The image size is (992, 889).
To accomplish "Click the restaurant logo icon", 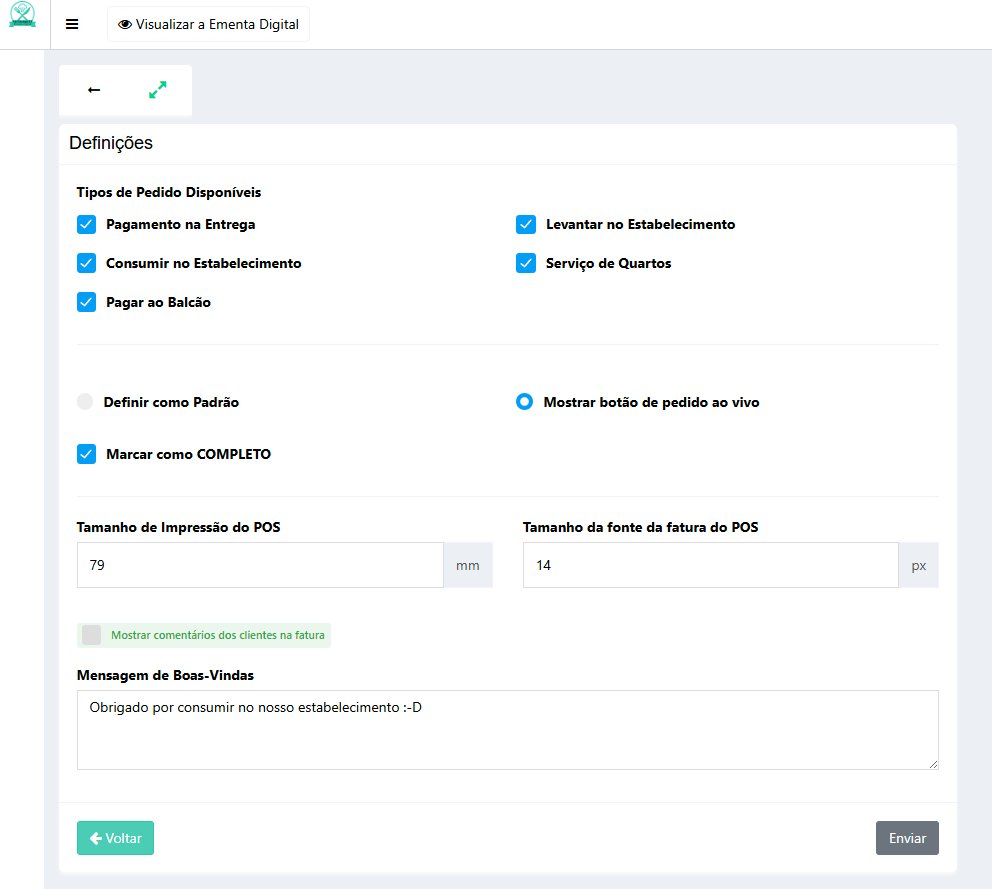I will (x=22, y=15).
